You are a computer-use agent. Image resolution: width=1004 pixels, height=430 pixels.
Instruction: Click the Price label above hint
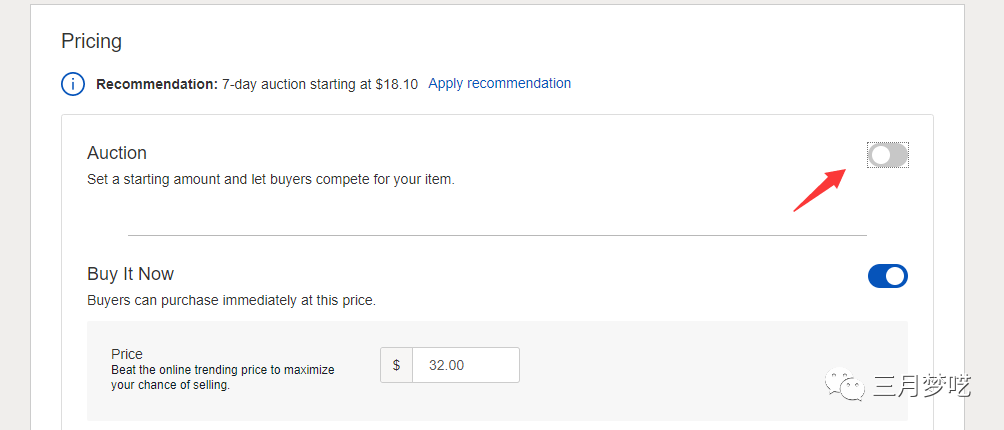pyautogui.click(x=127, y=354)
